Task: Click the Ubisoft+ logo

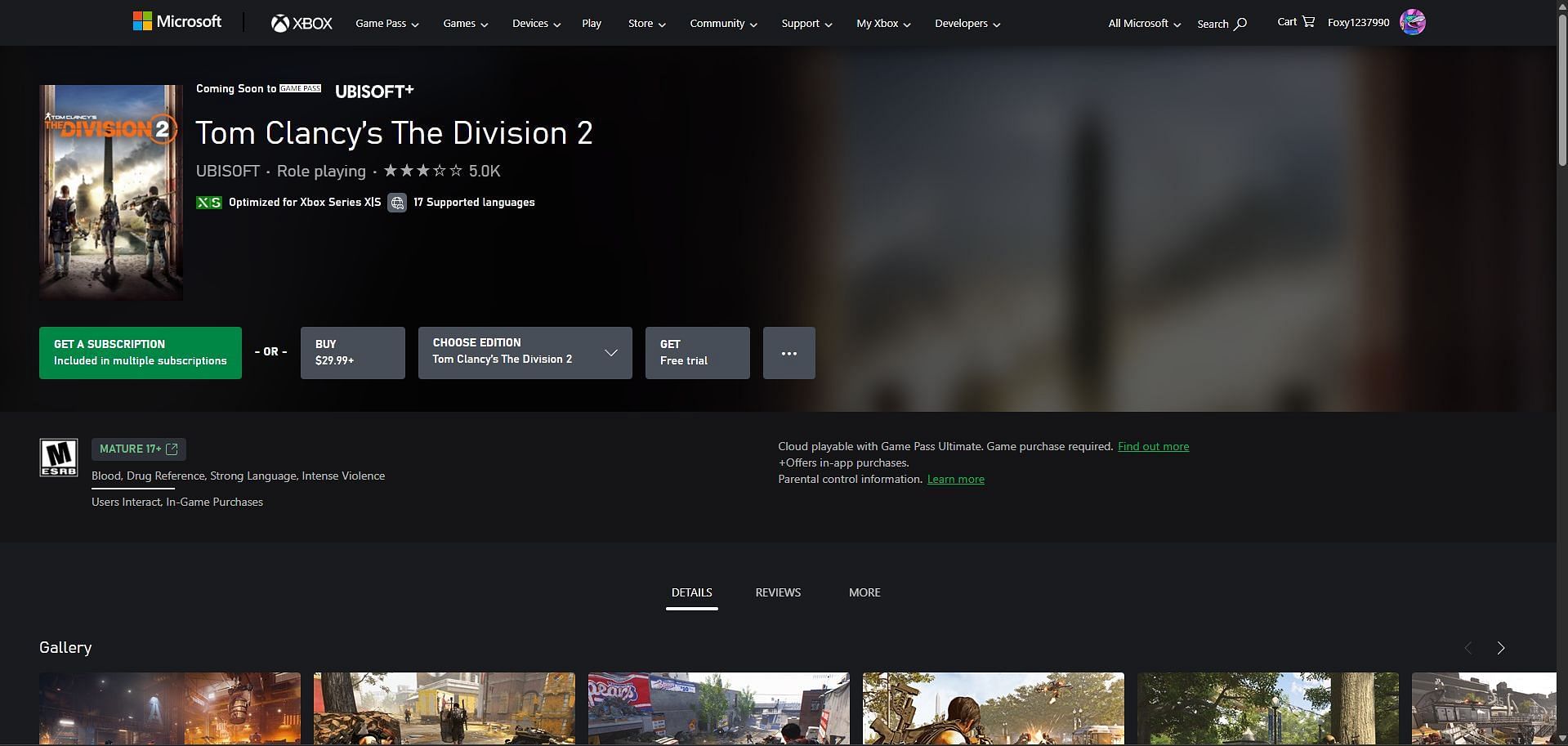Action: coord(374,91)
